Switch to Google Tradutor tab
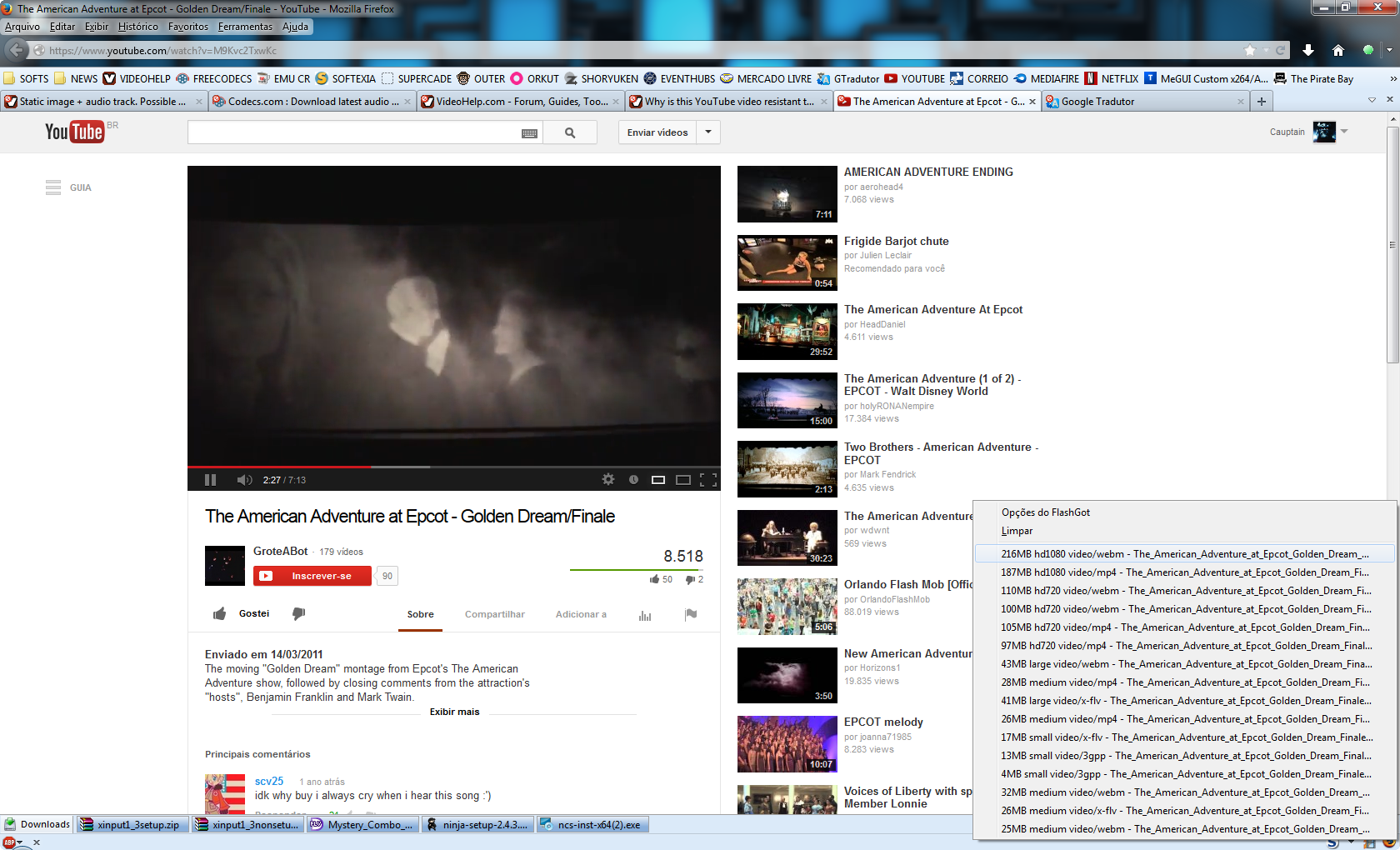 pyautogui.click(x=1146, y=102)
